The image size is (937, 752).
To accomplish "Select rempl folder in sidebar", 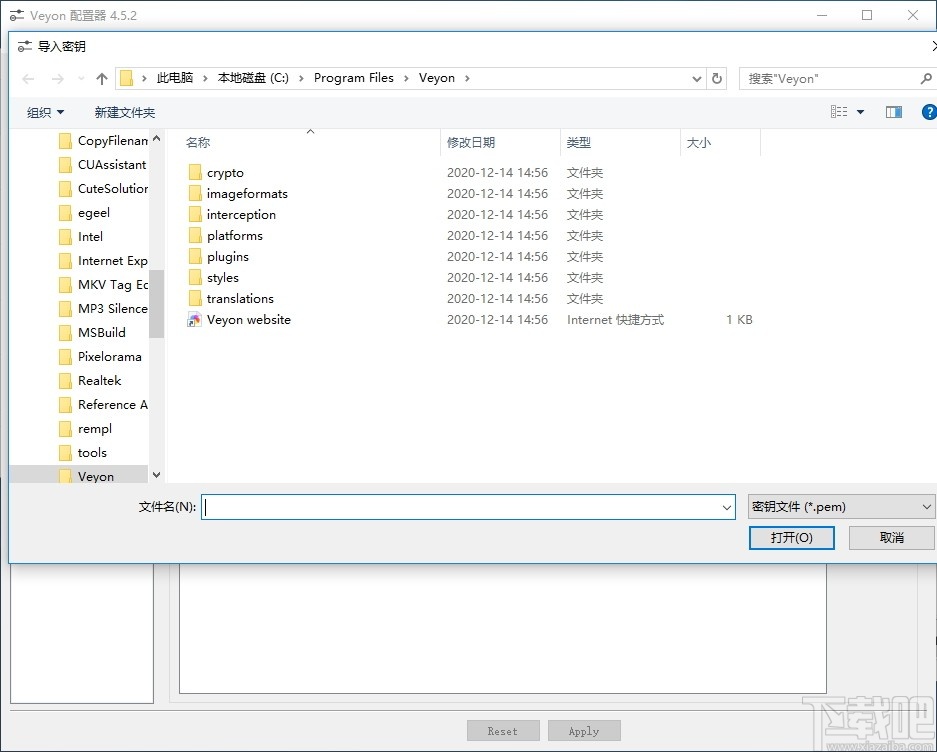I will coord(85,429).
